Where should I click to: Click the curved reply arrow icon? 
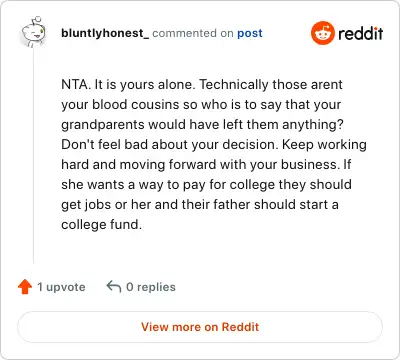tap(114, 287)
